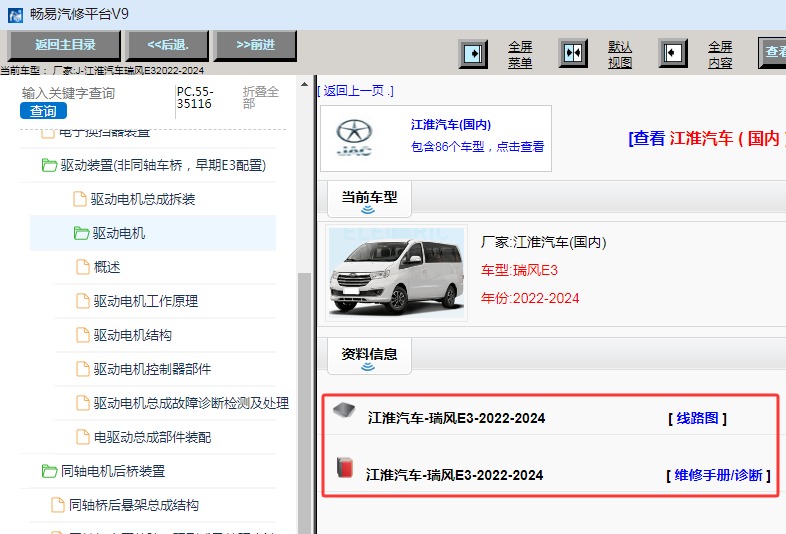786x534 pixels.
Task: Click the text 车型:瑞风E3
Action: (519, 271)
